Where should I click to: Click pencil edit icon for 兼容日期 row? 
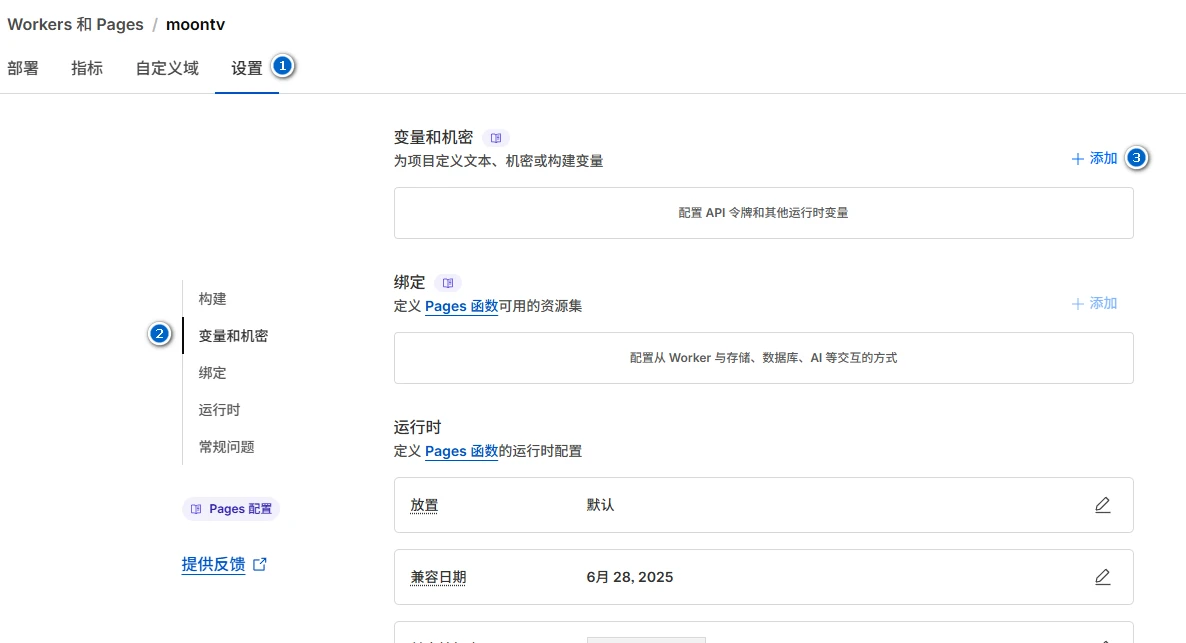point(1102,577)
